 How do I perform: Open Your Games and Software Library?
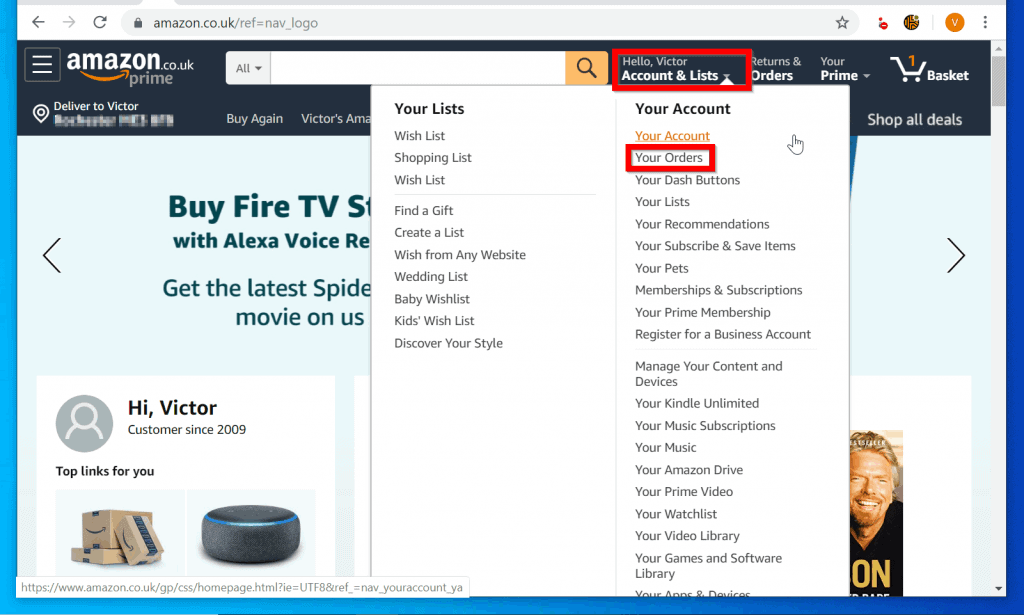[x=709, y=565]
